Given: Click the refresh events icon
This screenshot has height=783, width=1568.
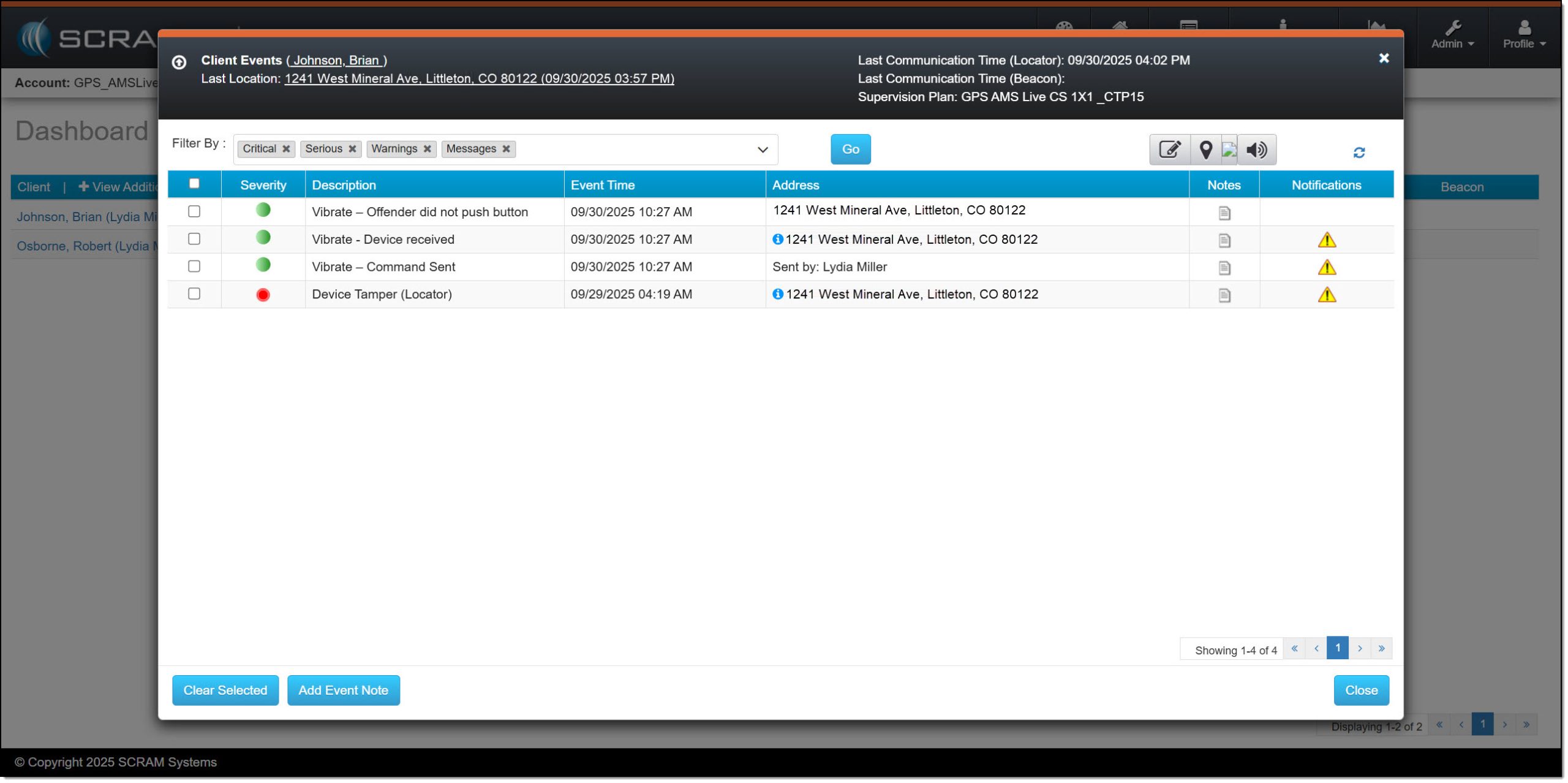Looking at the screenshot, I should (x=1359, y=153).
